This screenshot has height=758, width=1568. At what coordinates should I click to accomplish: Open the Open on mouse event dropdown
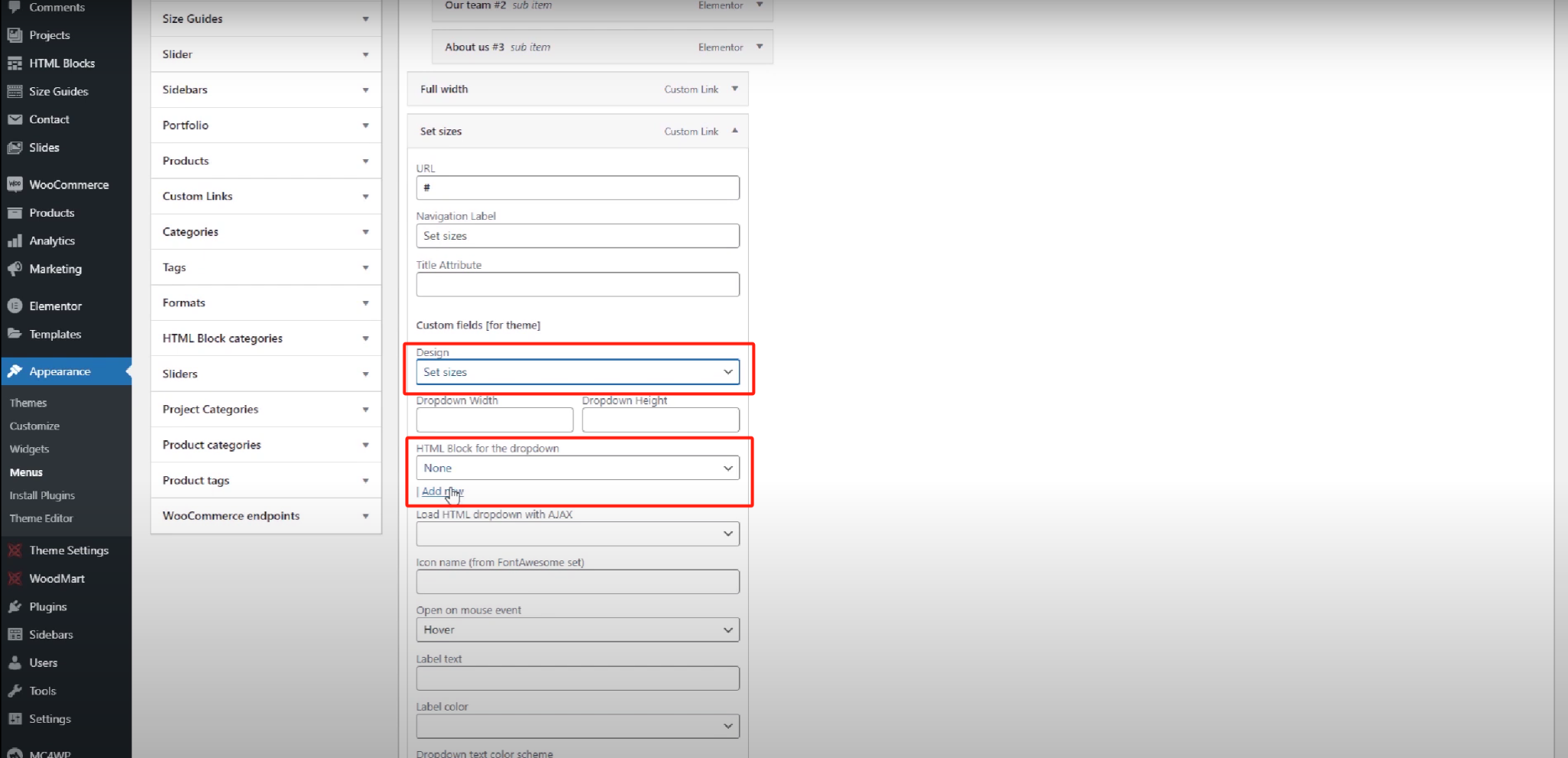577,630
